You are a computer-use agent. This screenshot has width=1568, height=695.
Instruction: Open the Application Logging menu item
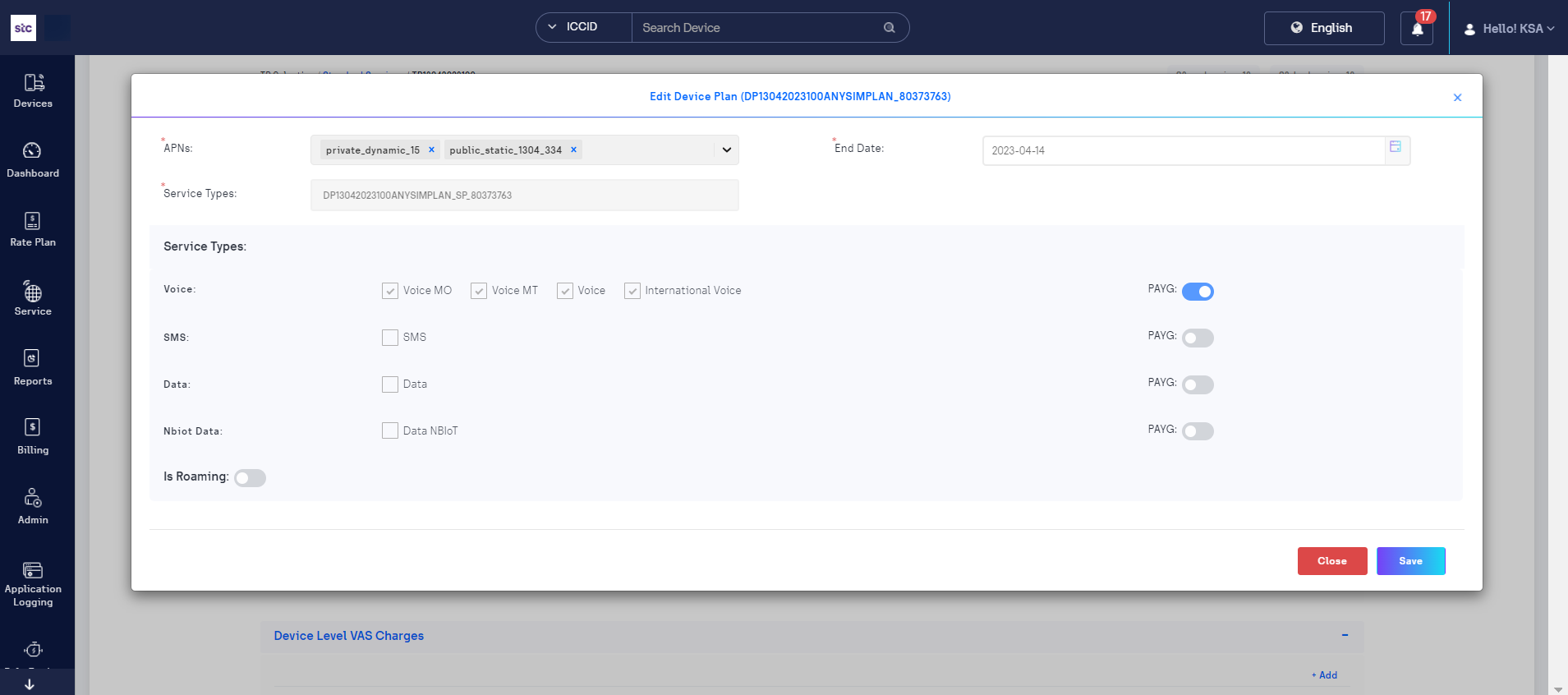(x=33, y=583)
